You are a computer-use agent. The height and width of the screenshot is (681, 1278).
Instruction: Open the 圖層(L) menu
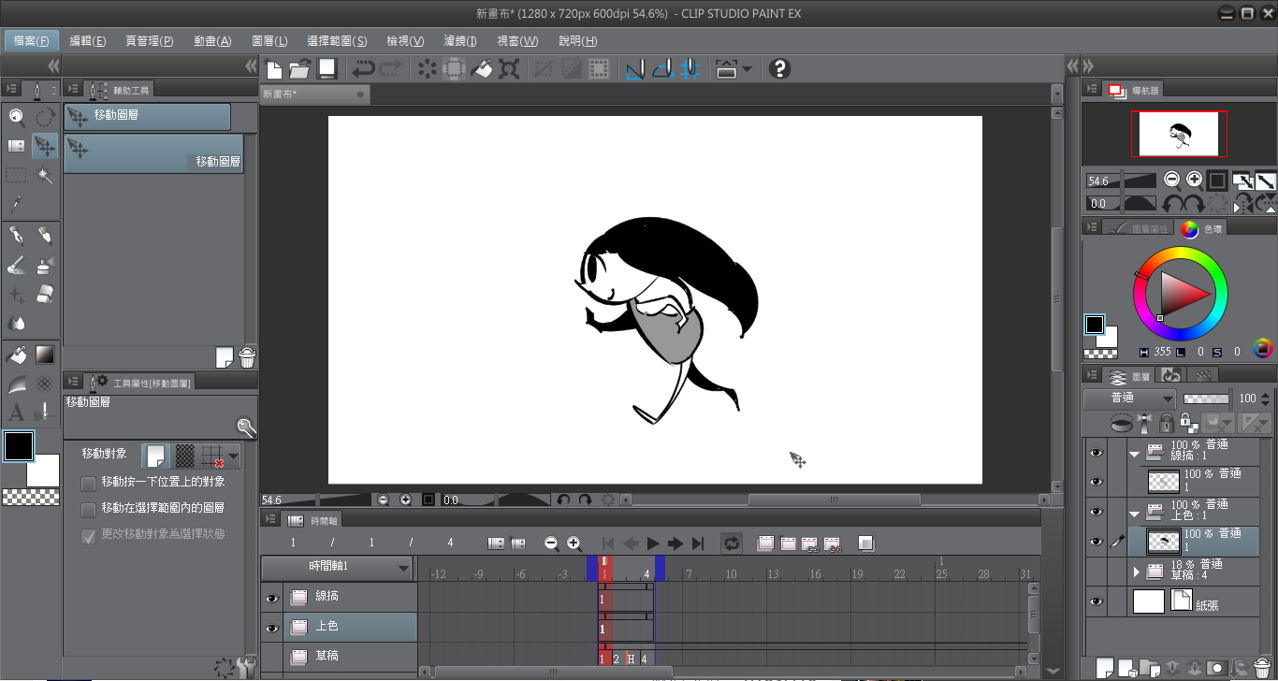(x=269, y=41)
